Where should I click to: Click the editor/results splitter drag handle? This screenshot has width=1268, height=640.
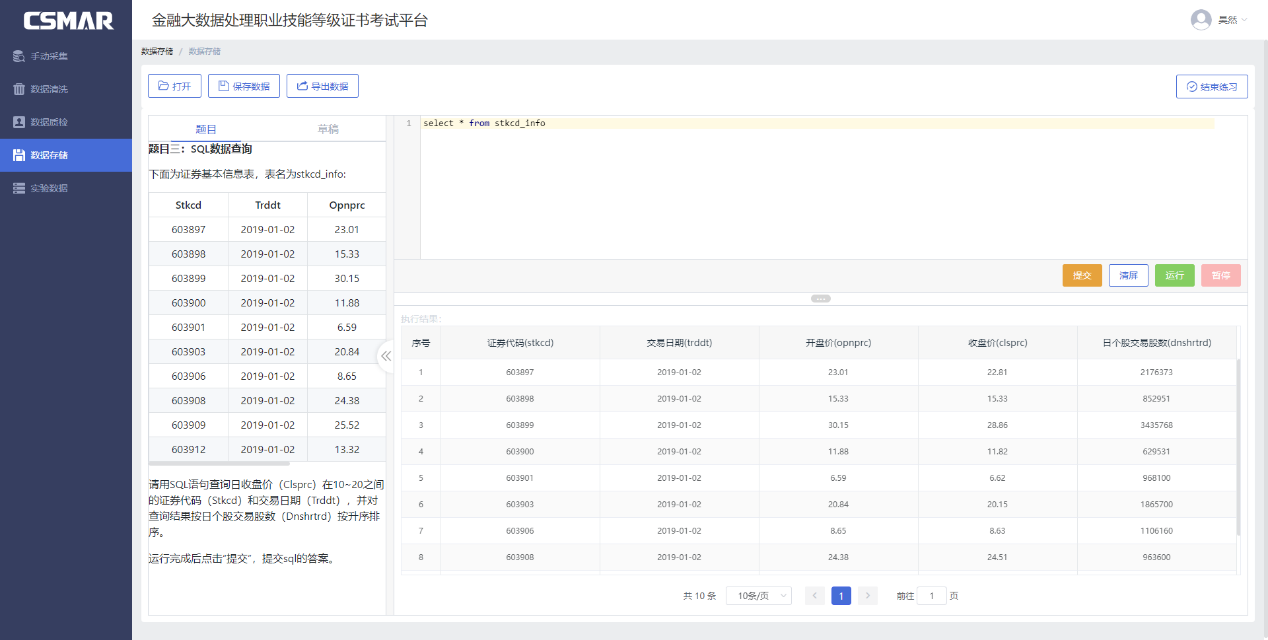coord(821,298)
